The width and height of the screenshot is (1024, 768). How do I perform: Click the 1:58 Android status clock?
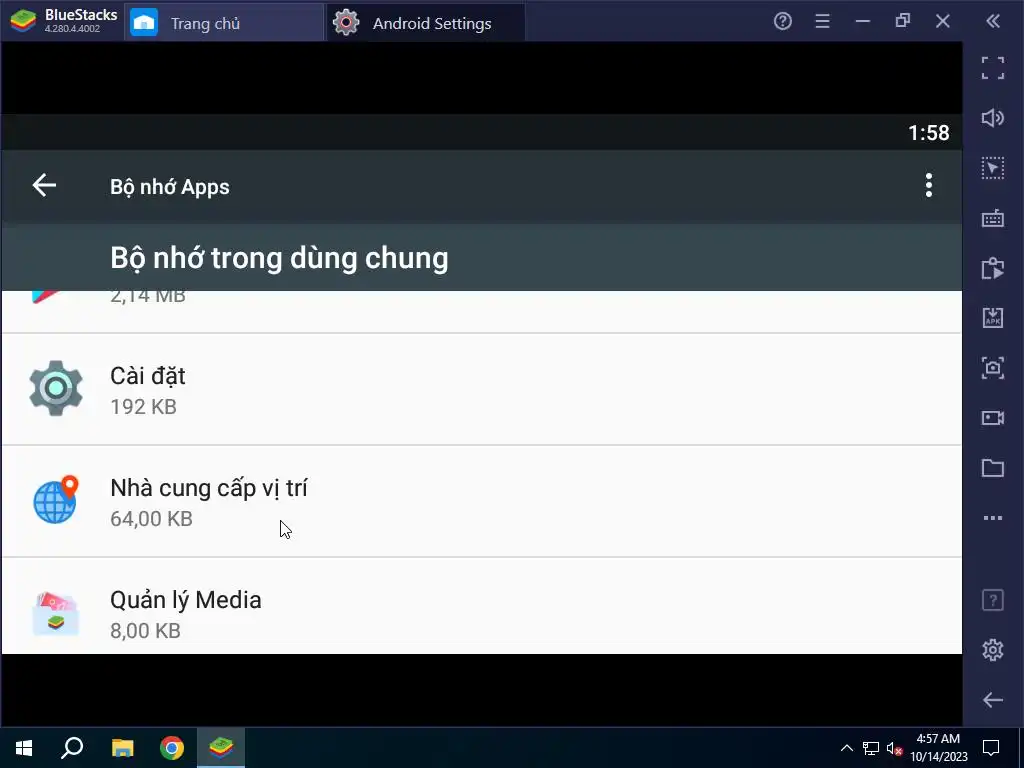pos(929,133)
